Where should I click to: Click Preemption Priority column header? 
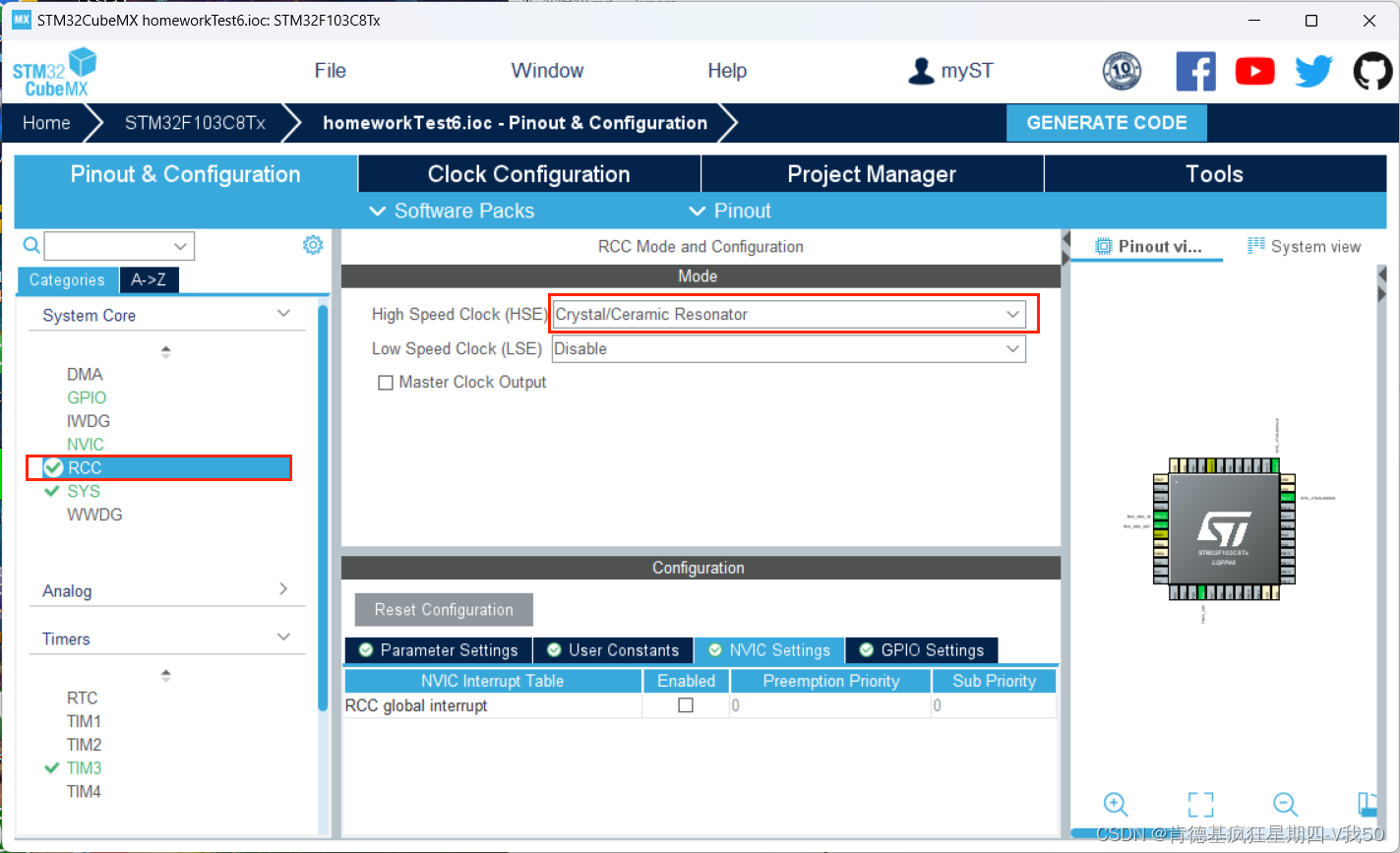point(830,681)
